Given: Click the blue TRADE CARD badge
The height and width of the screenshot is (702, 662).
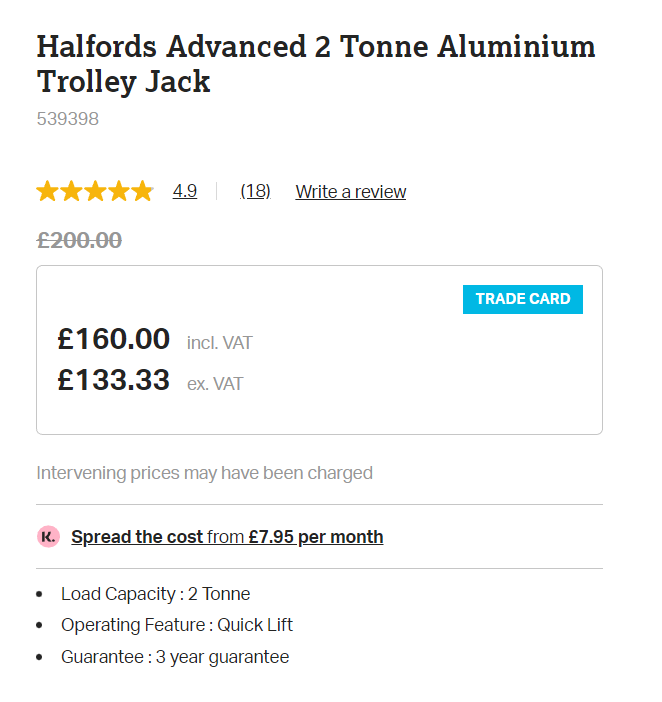Looking at the screenshot, I should [x=522, y=299].
